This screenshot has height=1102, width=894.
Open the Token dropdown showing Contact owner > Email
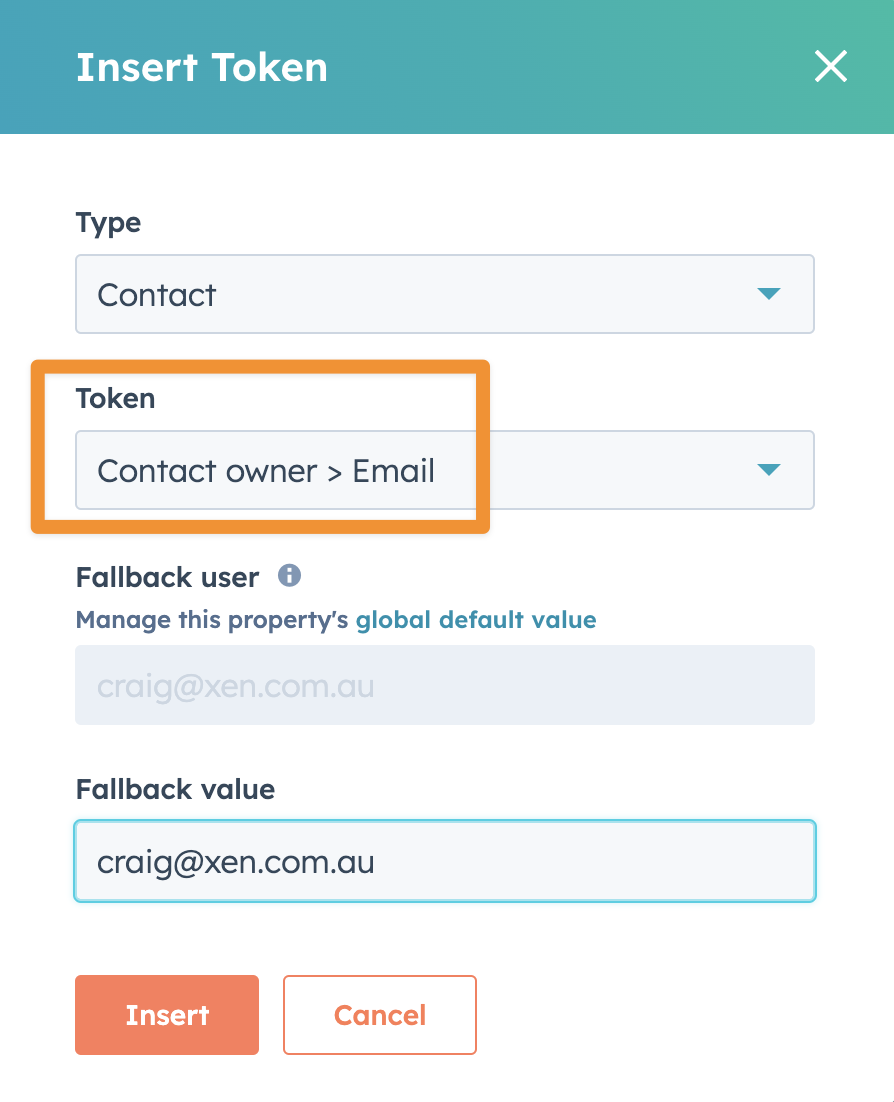click(445, 470)
